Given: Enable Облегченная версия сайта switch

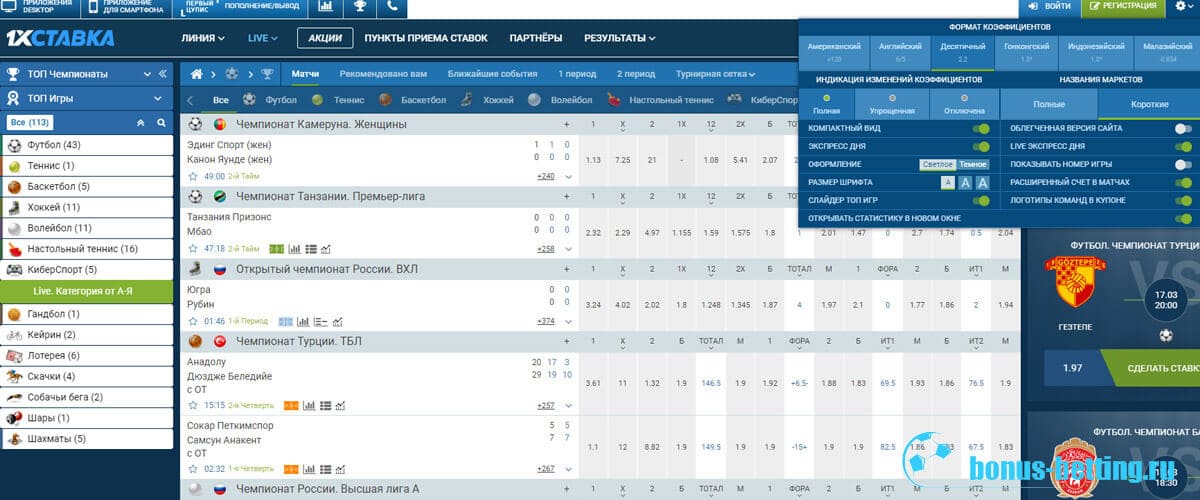Looking at the screenshot, I should pos(1184,128).
